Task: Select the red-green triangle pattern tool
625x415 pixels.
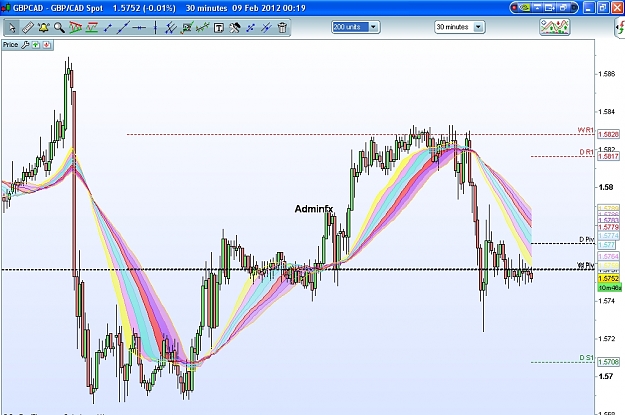Action: point(75,28)
